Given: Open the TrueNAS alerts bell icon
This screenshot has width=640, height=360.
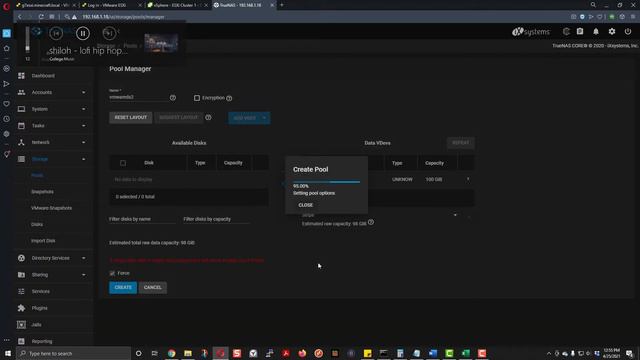Looking at the screenshot, I should (x=596, y=32).
